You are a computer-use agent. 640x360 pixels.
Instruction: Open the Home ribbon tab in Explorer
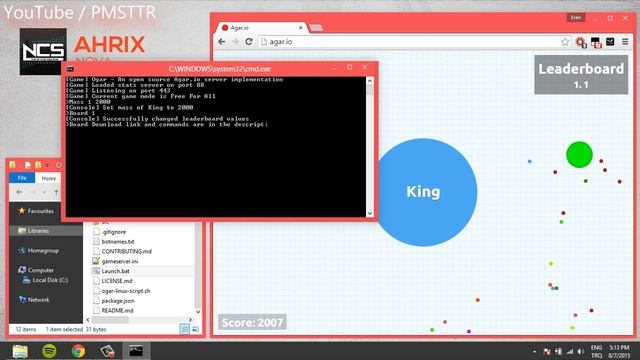click(x=48, y=178)
